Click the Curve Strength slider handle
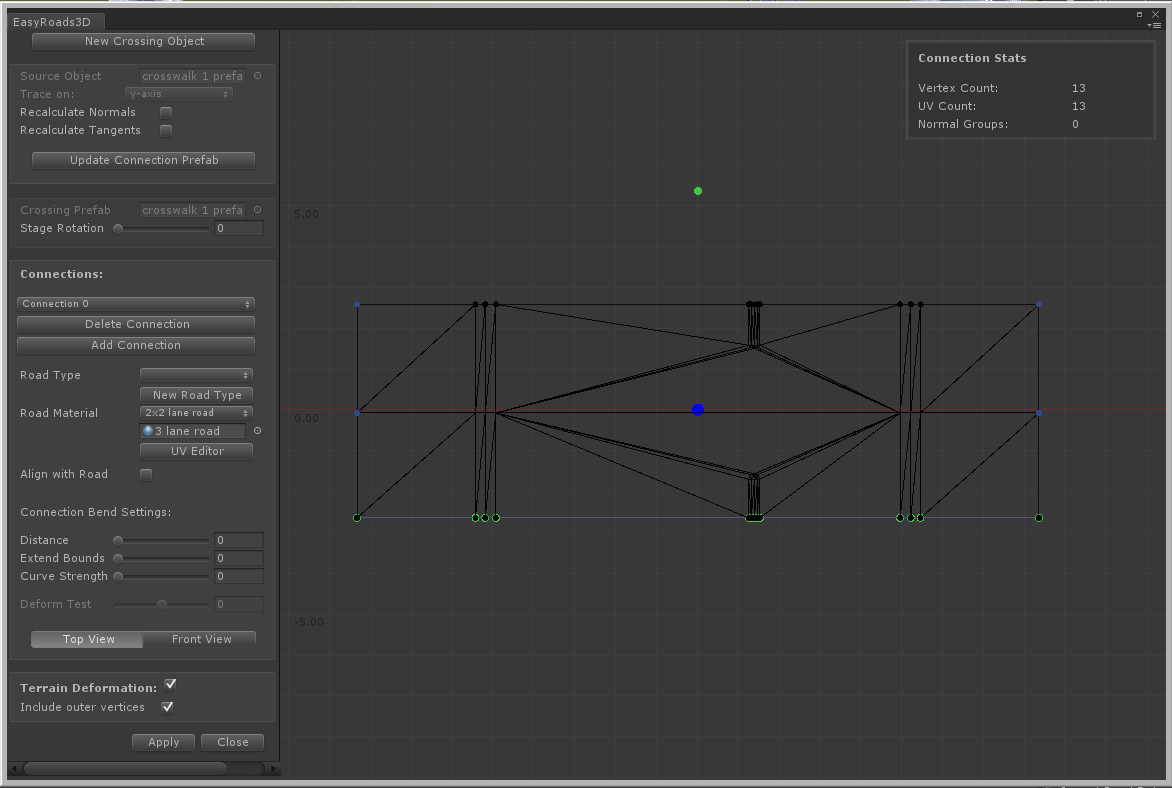 118,576
